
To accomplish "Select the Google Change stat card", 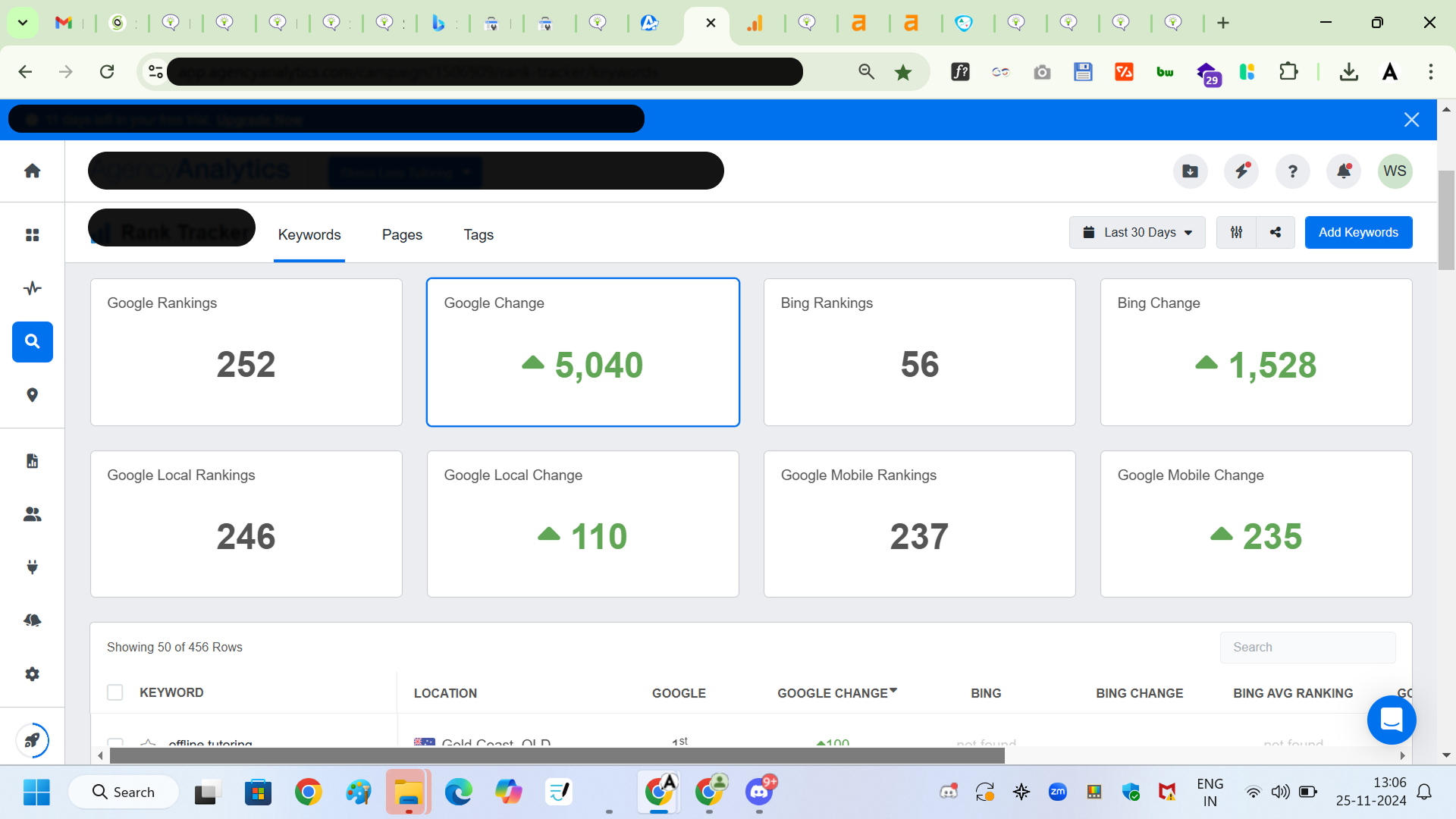I will (x=582, y=352).
